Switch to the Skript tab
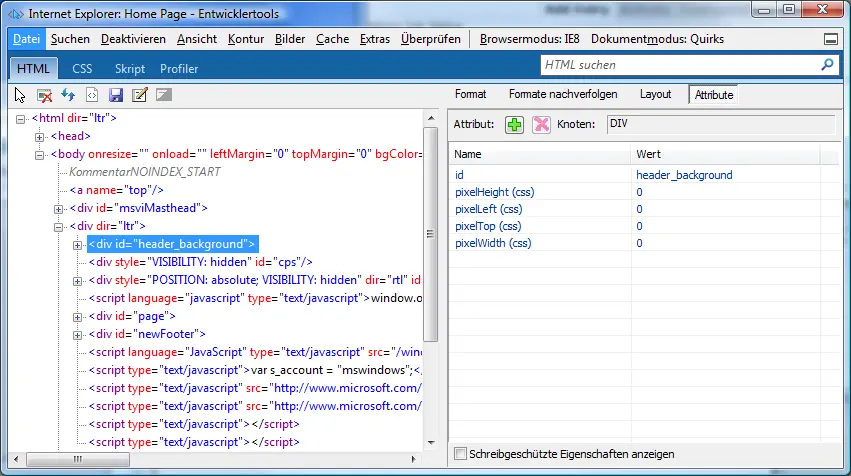The height and width of the screenshot is (476, 851). (x=130, y=69)
